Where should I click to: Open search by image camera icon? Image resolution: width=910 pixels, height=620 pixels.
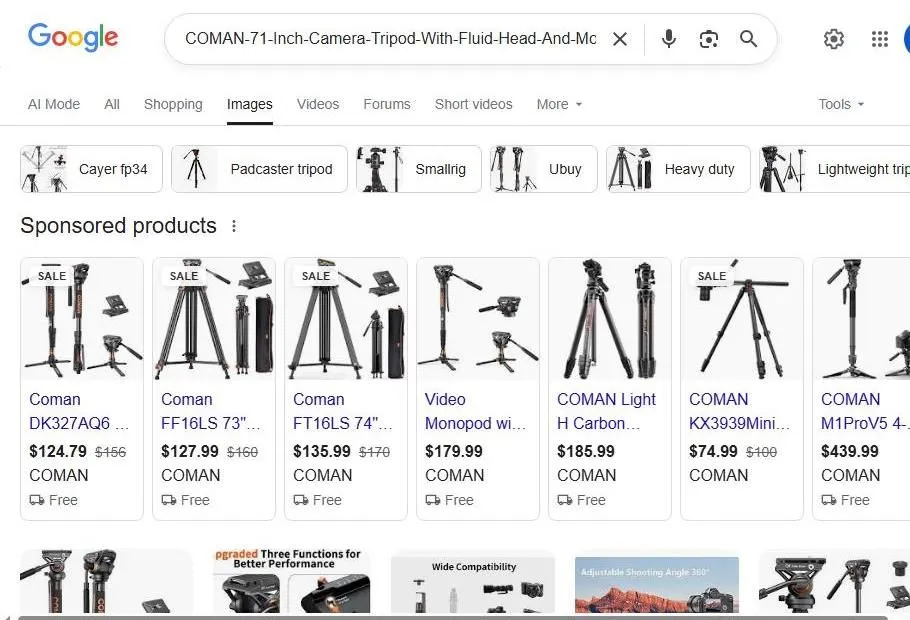[709, 39]
